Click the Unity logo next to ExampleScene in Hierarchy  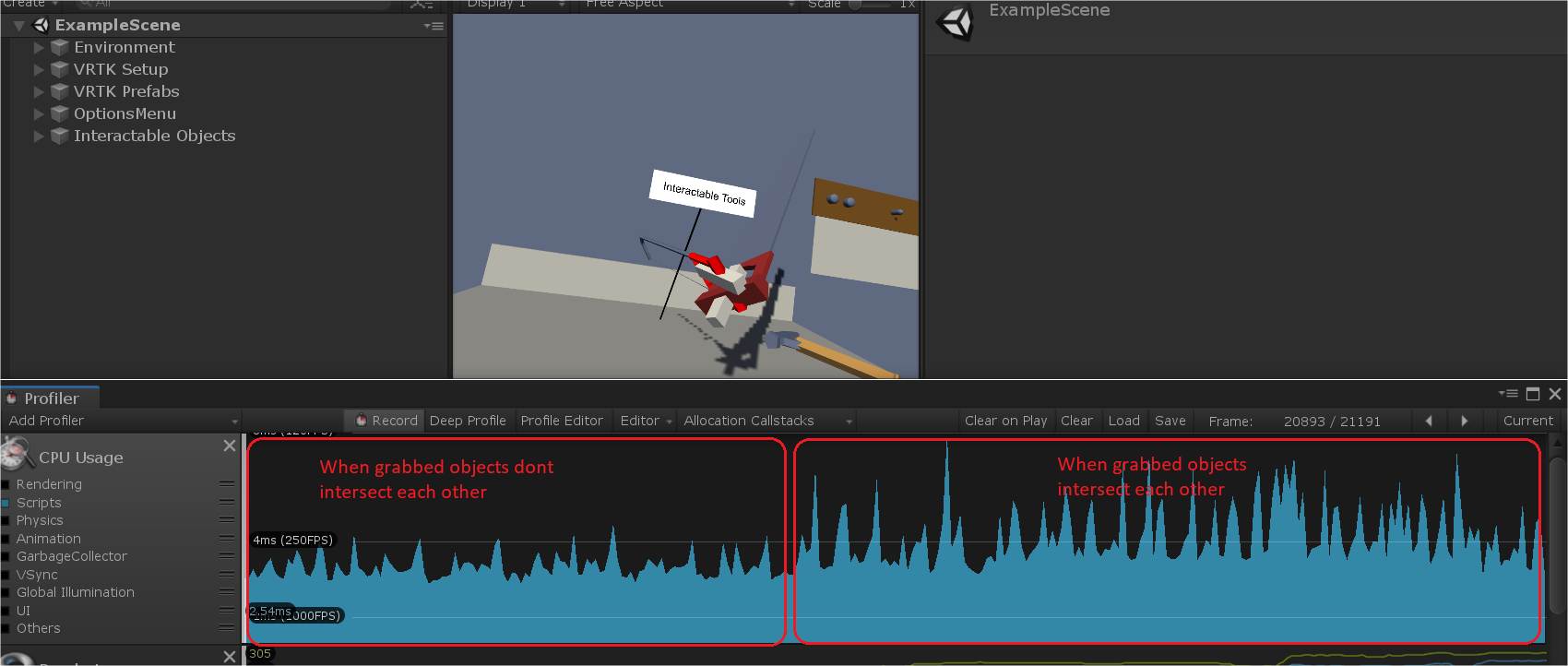42,25
